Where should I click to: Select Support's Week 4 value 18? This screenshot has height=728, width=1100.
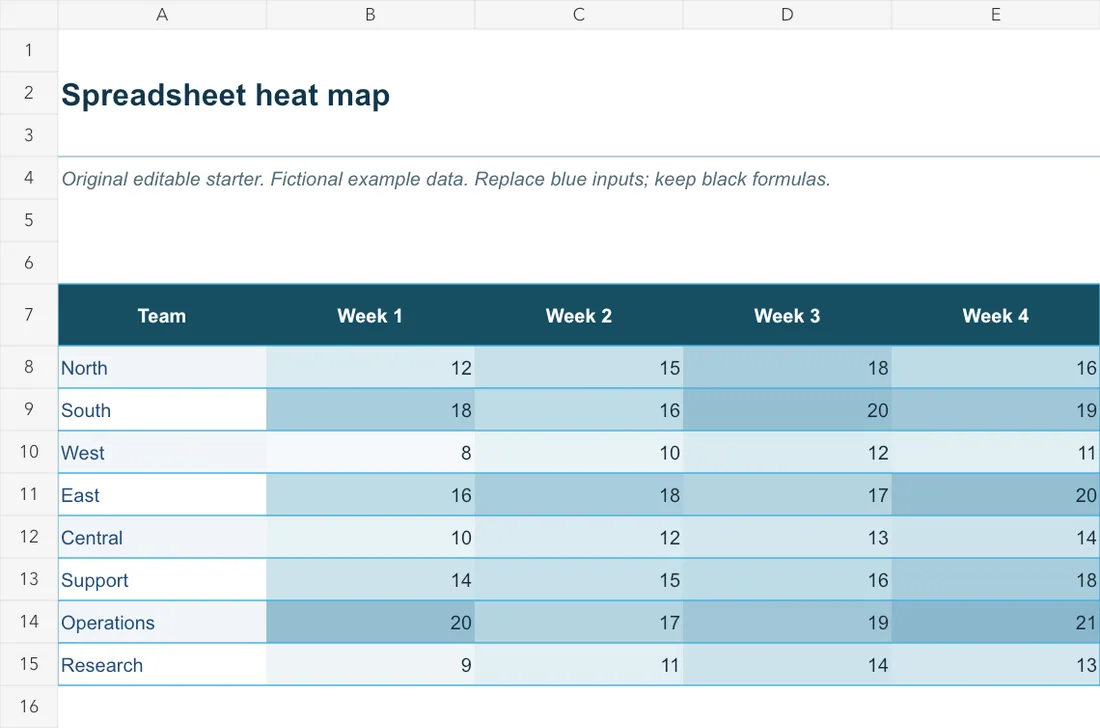(995, 580)
